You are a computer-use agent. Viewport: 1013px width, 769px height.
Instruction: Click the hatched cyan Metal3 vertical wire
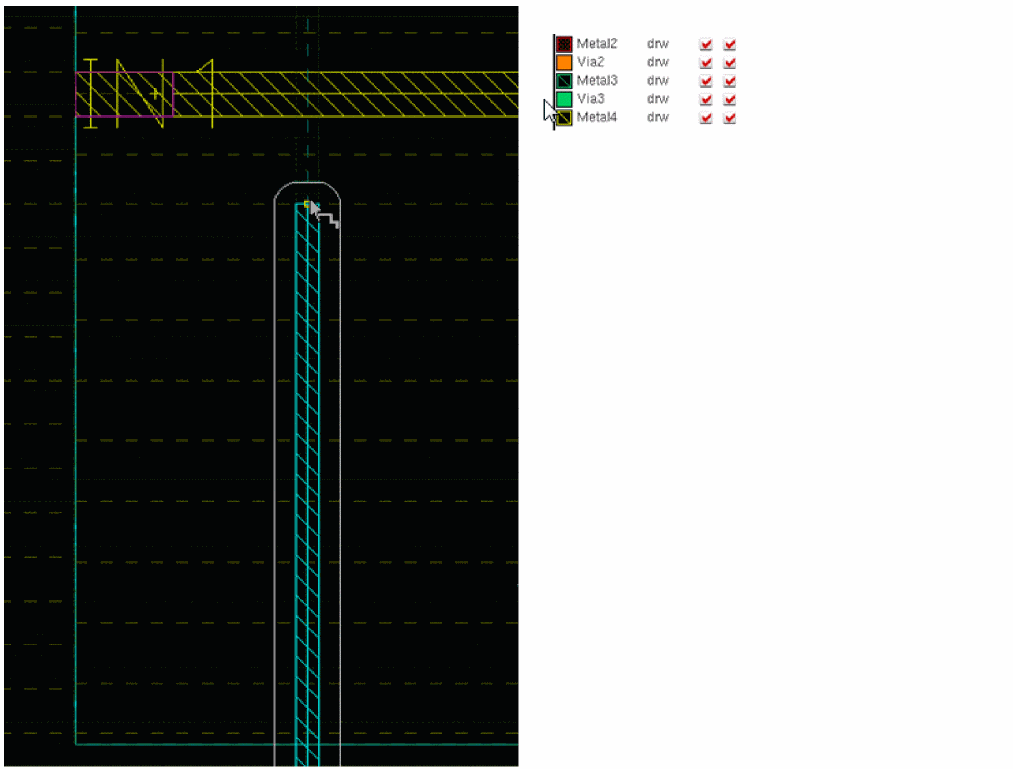[307, 485]
